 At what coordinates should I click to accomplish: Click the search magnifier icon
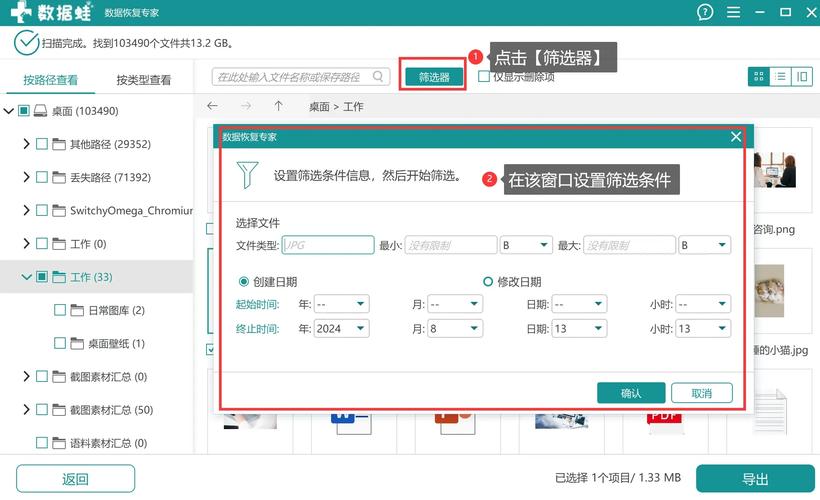(378, 76)
